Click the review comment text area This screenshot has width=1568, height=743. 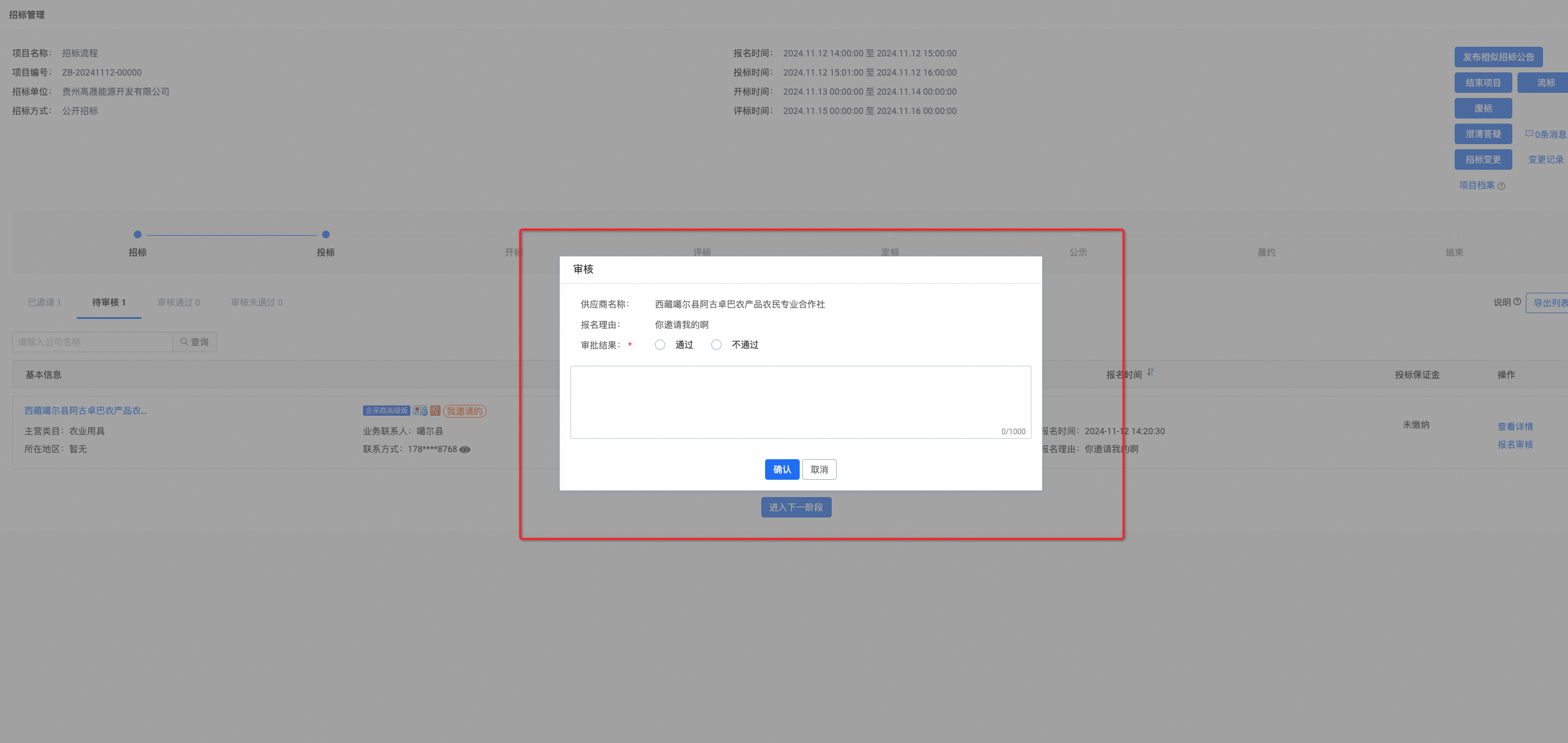800,402
